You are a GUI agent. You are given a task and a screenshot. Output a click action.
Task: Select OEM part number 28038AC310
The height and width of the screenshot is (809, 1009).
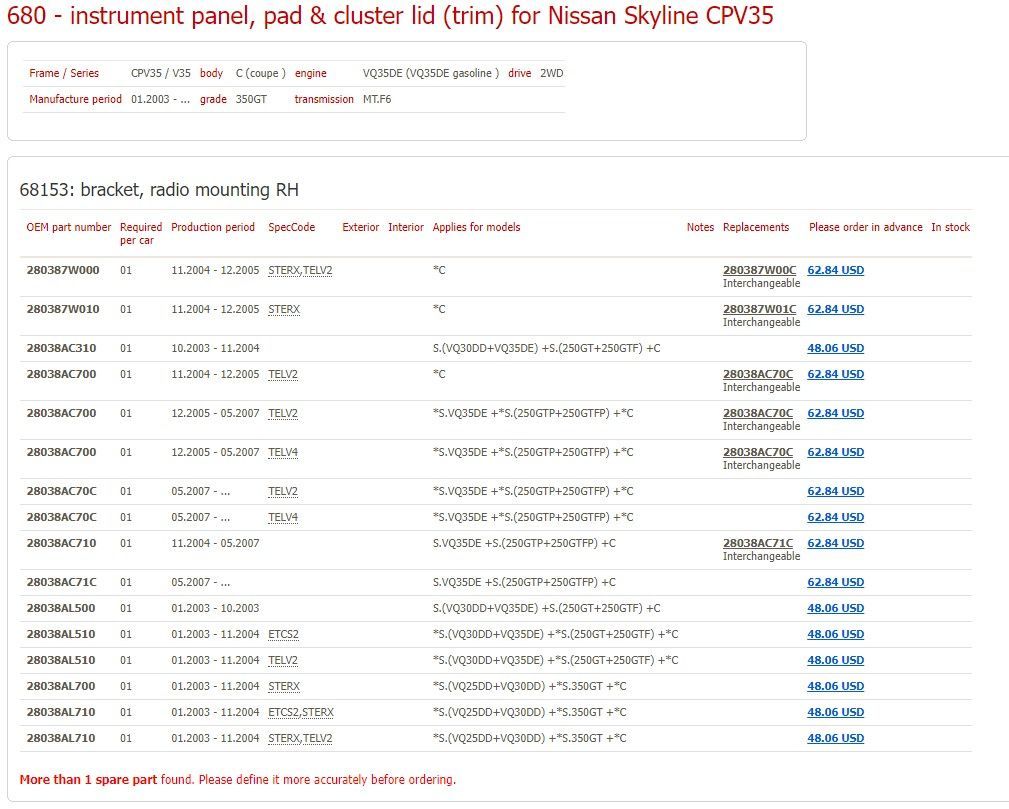coord(62,348)
